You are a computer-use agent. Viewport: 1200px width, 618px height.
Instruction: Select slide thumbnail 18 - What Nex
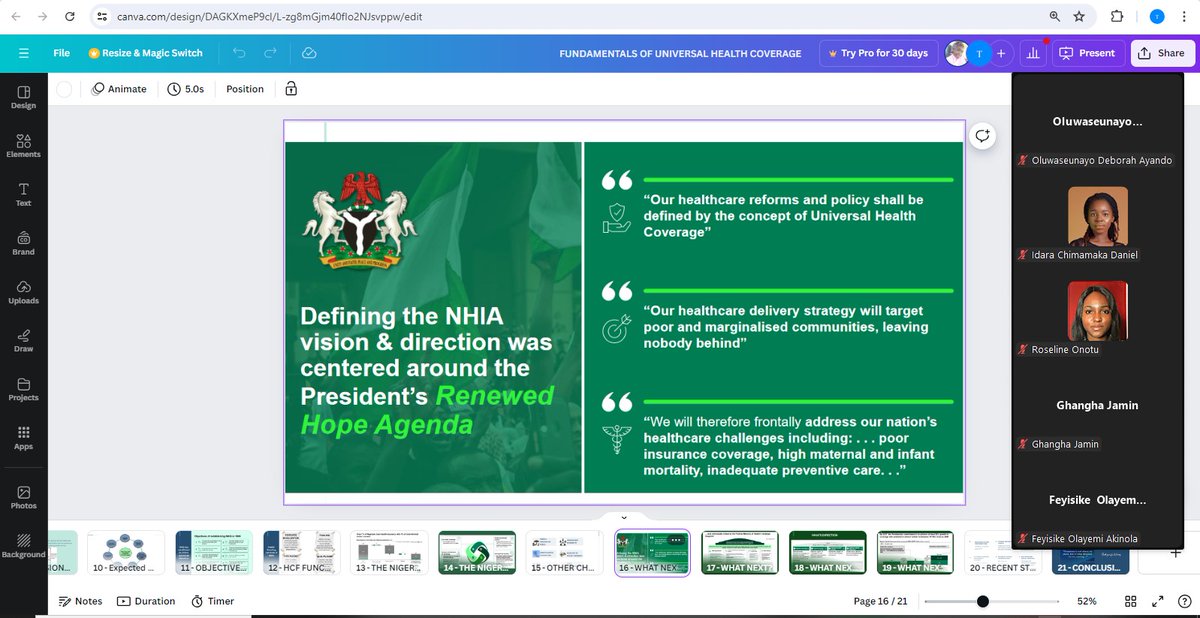click(828, 552)
